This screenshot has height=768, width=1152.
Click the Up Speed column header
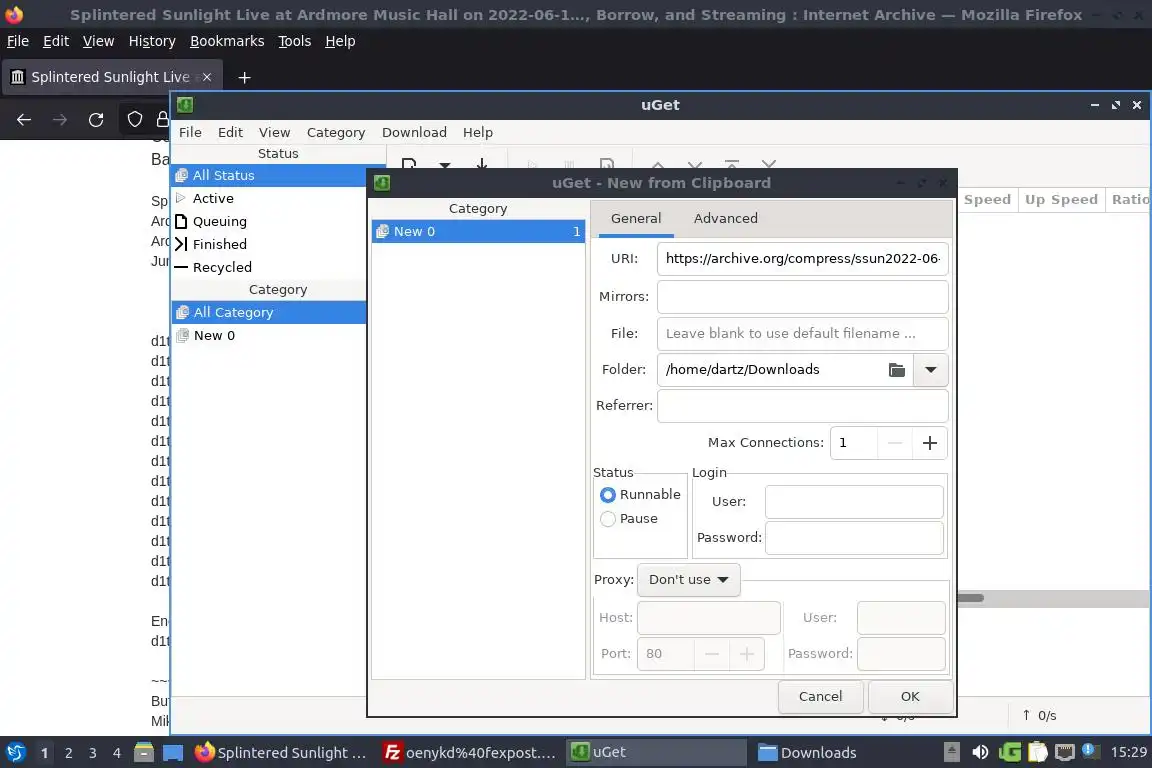[1061, 200]
